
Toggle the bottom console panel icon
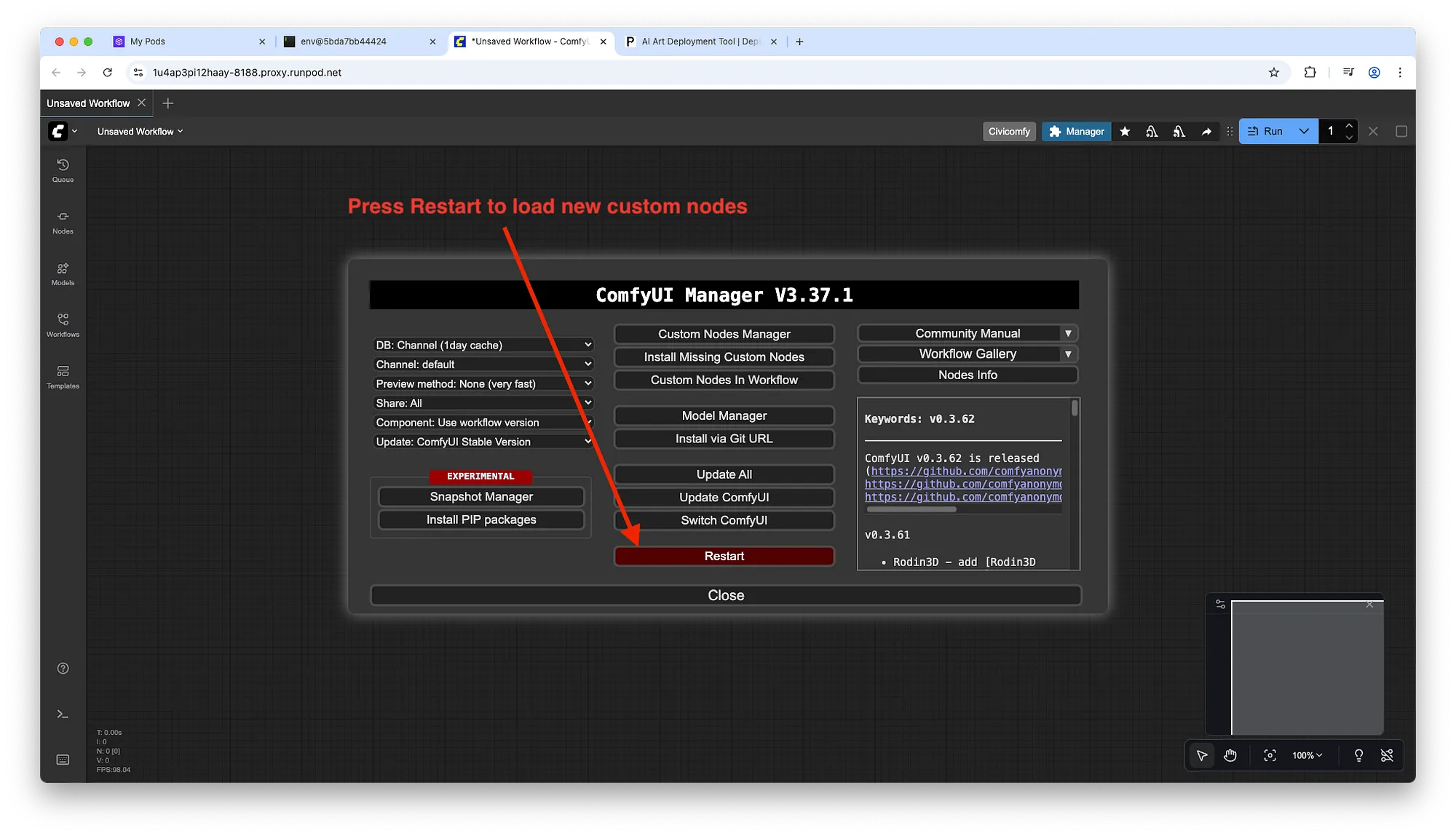coord(63,714)
